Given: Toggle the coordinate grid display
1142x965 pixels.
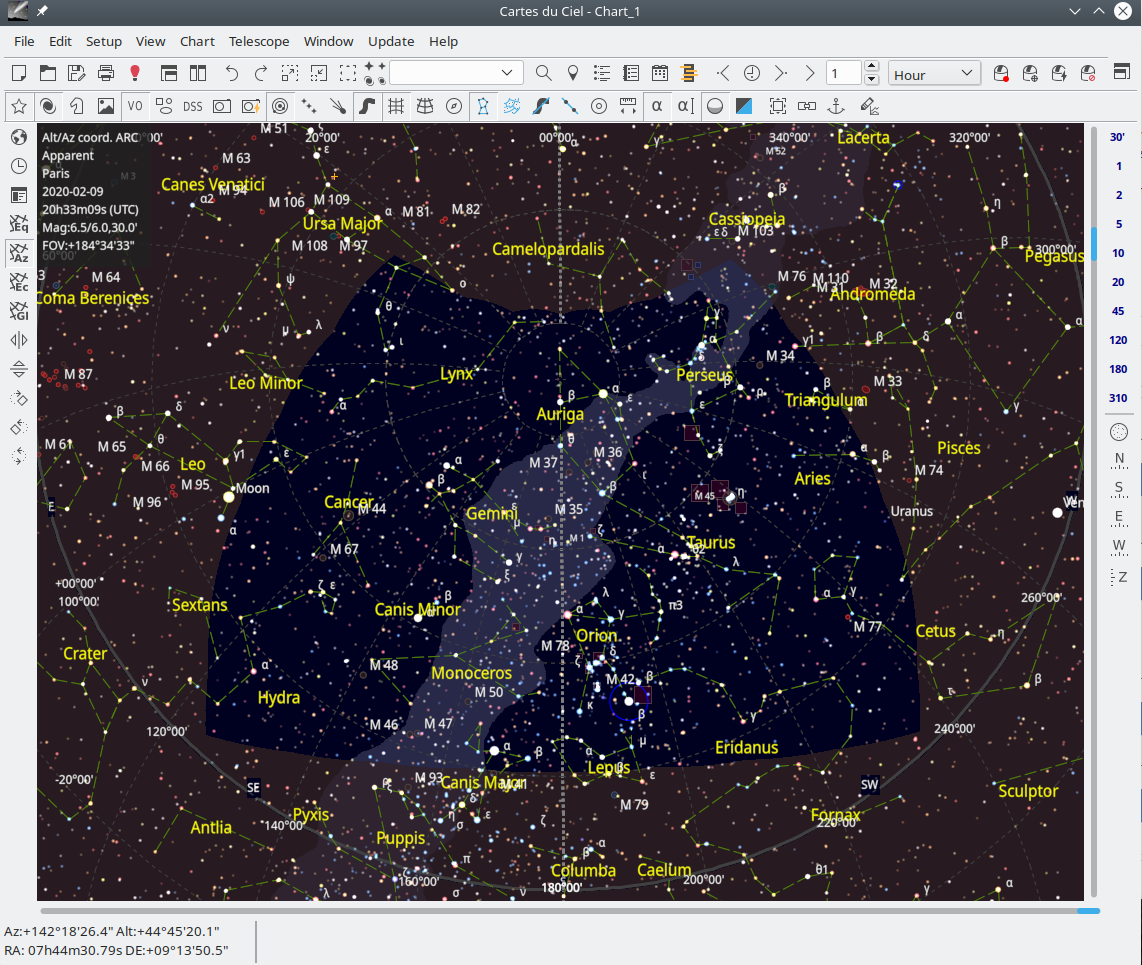Looking at the screenshot, I should 396,106.
